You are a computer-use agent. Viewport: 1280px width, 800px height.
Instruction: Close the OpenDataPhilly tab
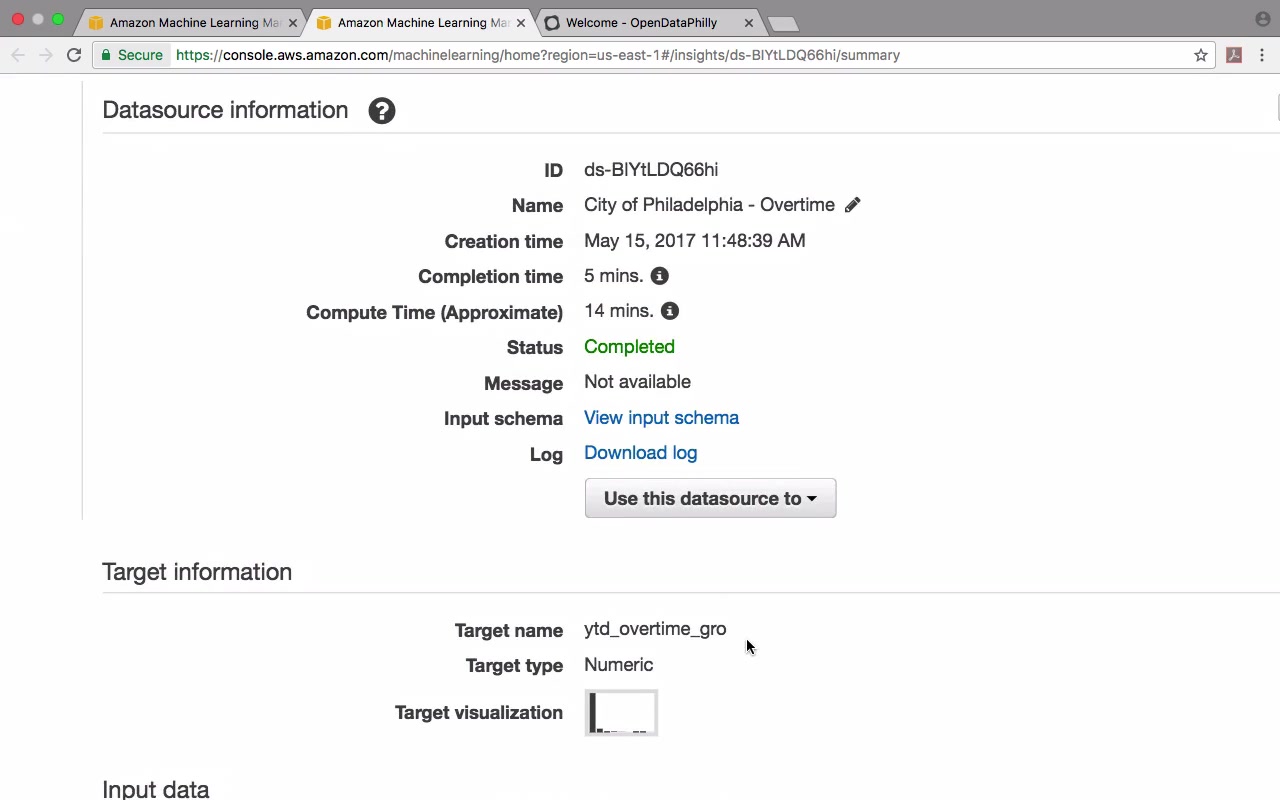[x=748, y=22]
